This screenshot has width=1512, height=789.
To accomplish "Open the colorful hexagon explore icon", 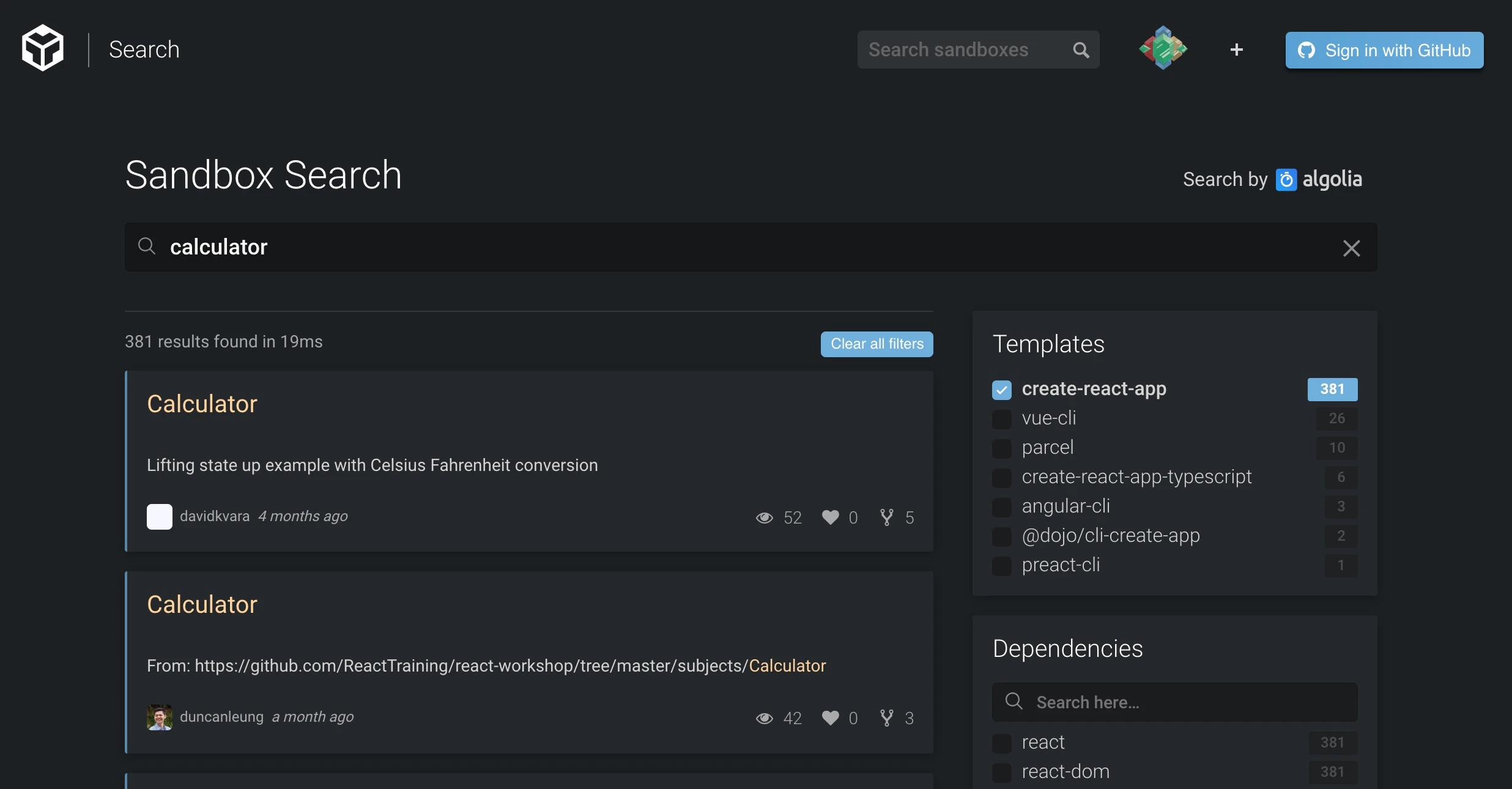I will [x=1163, y=48].
